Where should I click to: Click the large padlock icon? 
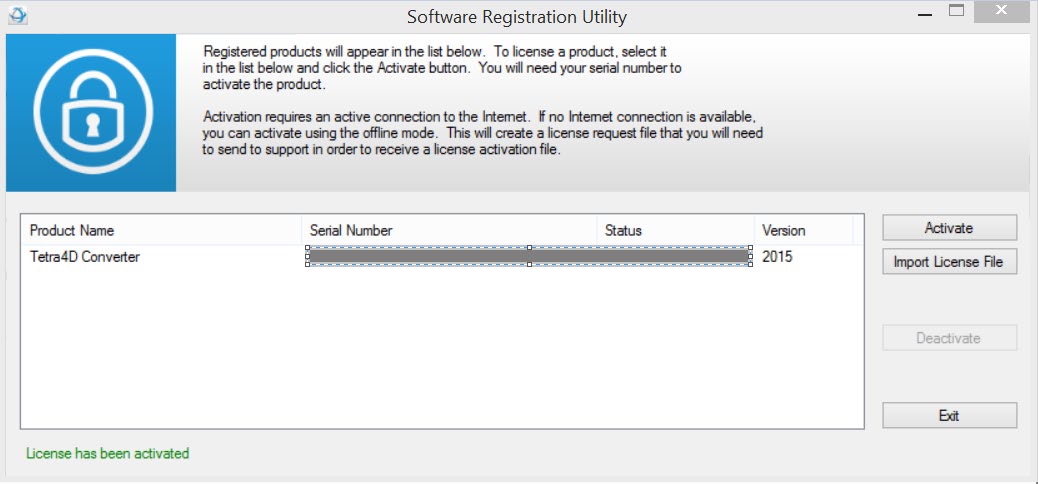click(x=93, y=111)
